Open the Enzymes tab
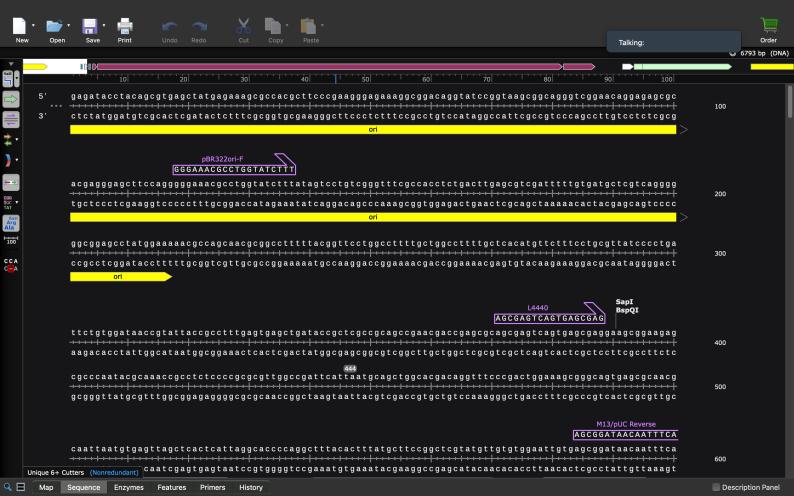Screen dimensions: 794x496 tap(128, 487)
